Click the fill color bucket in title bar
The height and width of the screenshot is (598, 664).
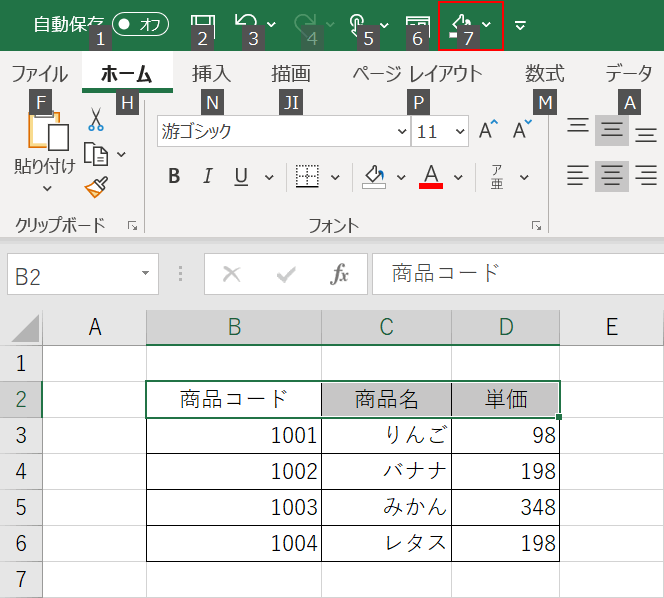point(462,25)
